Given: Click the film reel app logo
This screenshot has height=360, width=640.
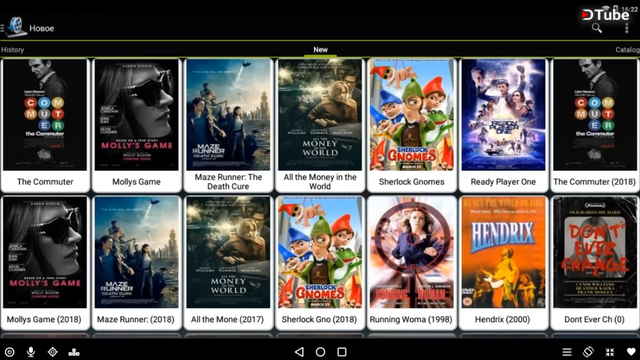Looking at the screenshot, I should (16, 27).
